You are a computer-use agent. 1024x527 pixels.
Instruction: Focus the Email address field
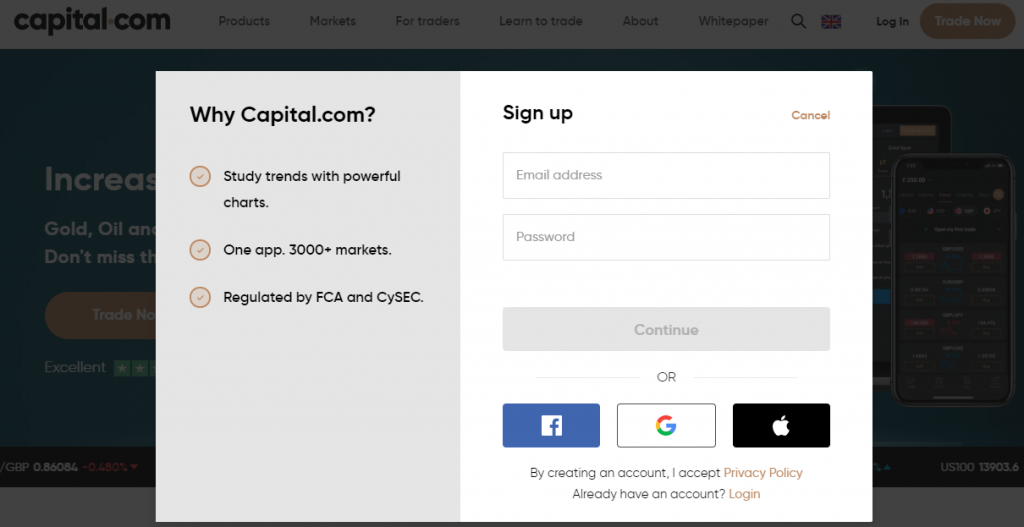pos(666,175)
